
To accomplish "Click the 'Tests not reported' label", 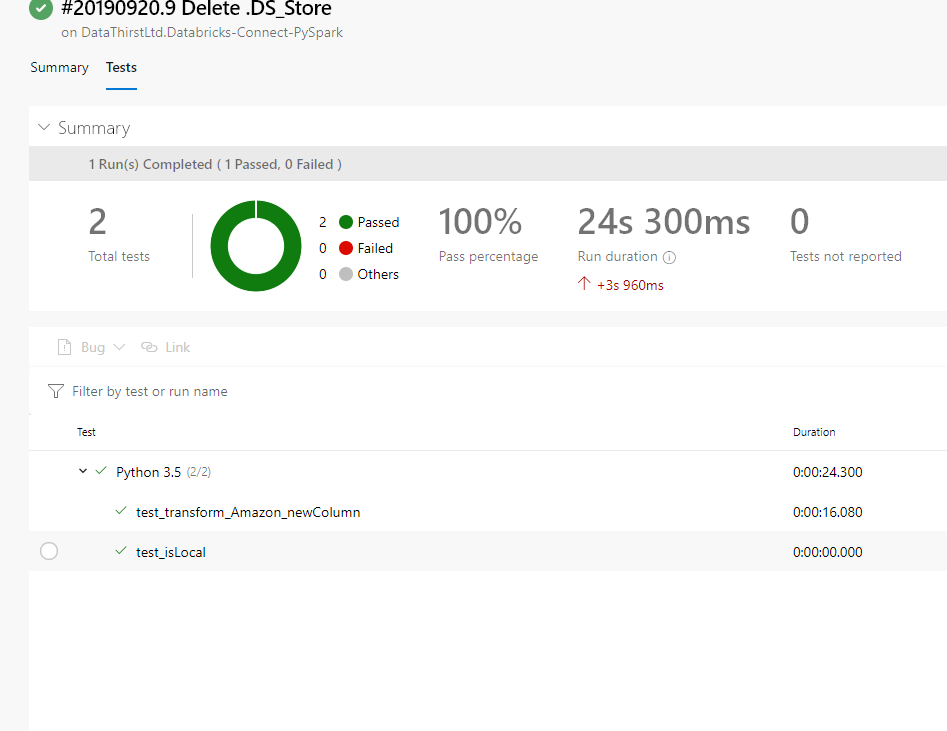I will point(846,256).
